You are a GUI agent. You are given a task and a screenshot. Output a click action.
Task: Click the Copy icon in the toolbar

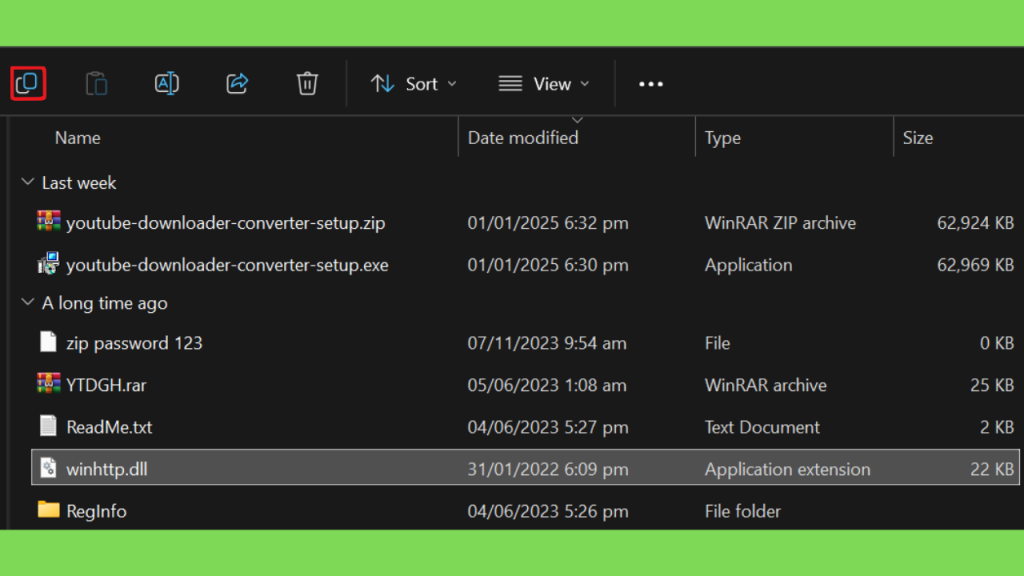(x=27, y=84)
